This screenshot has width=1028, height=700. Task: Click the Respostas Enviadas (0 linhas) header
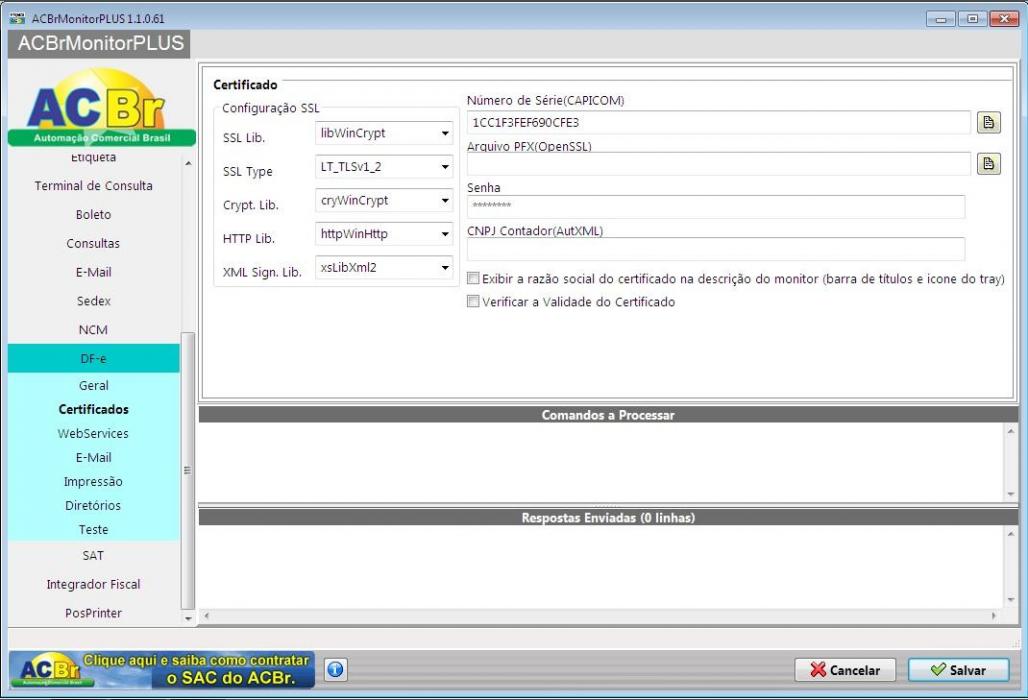[608, 518]
